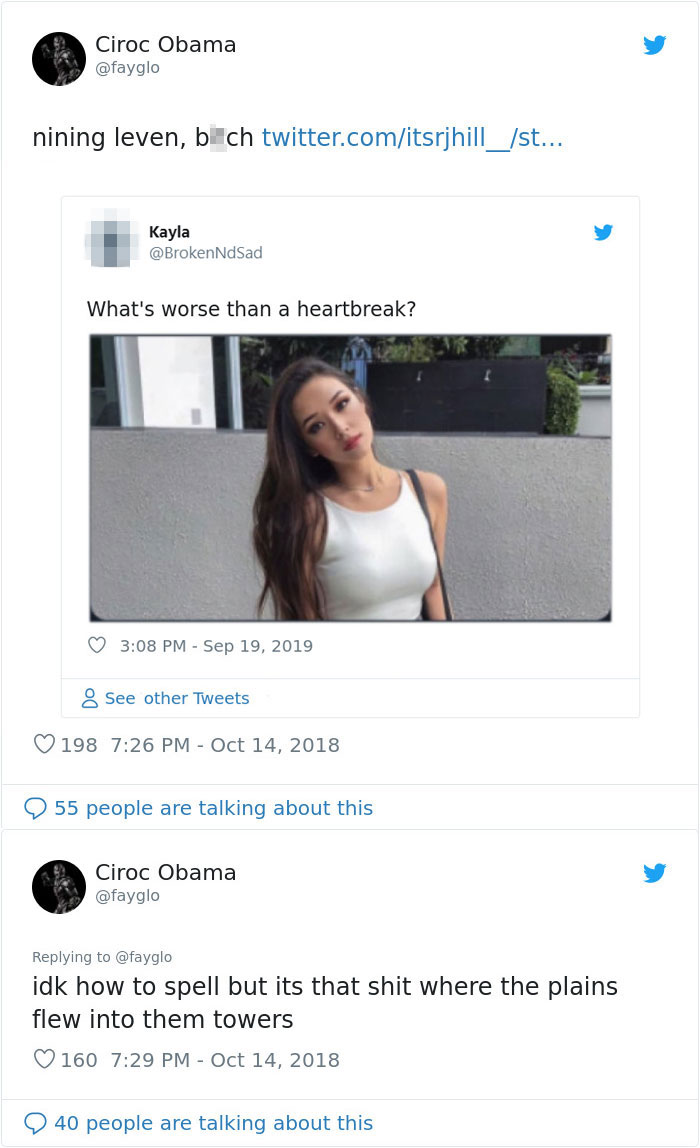
Task: Click Twitter bird icon on reply tweet
Action: click(655, 873)
